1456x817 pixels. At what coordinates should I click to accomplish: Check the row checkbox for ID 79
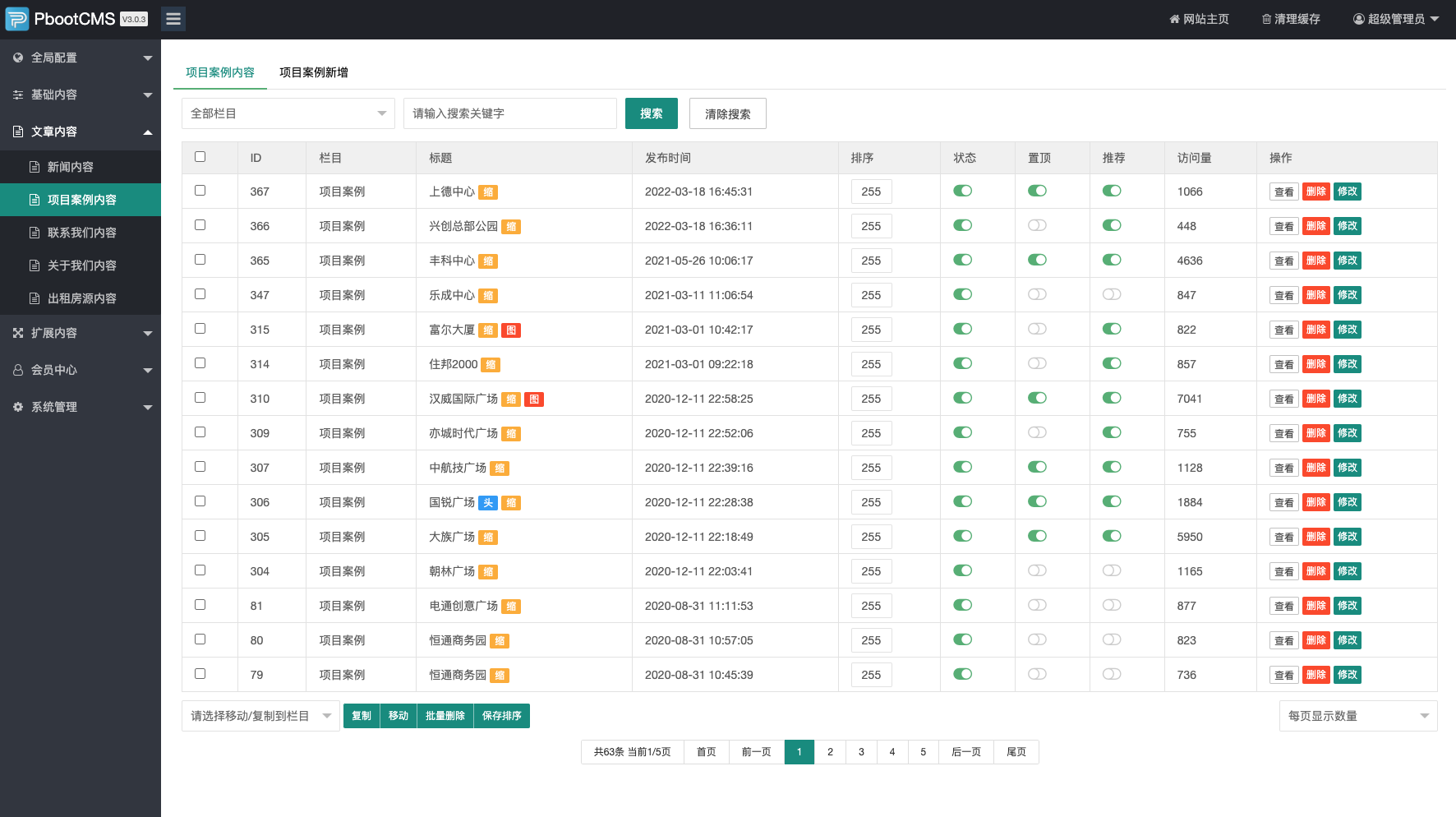point(200,674)
